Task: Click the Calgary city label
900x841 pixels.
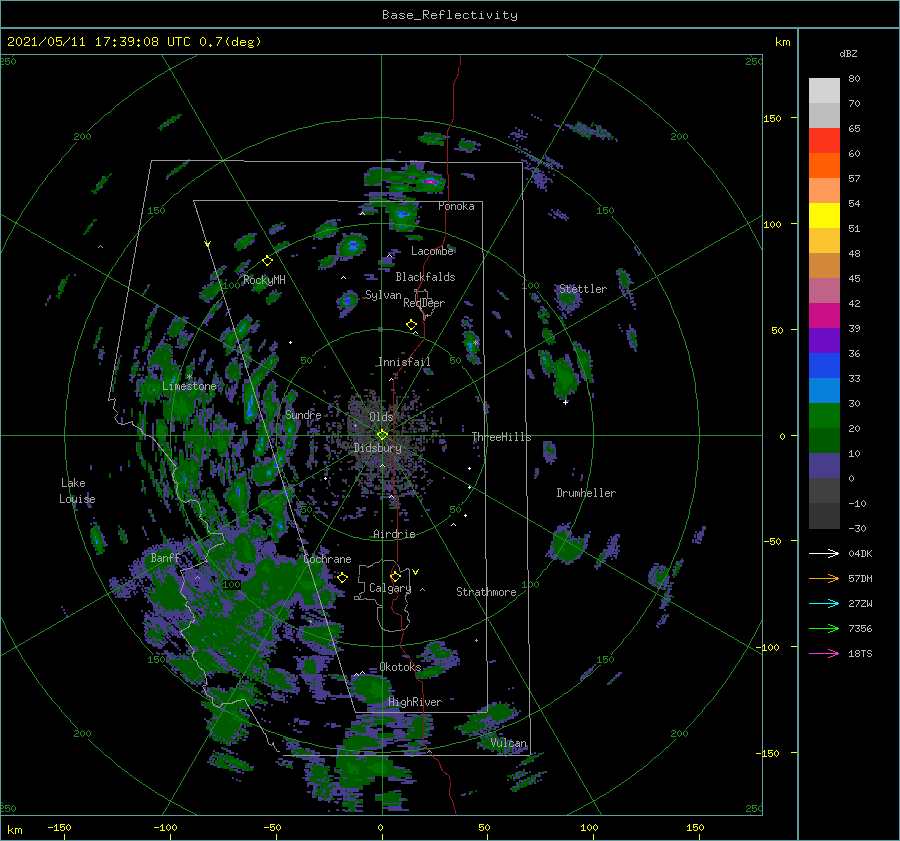Action: [390, 588]
